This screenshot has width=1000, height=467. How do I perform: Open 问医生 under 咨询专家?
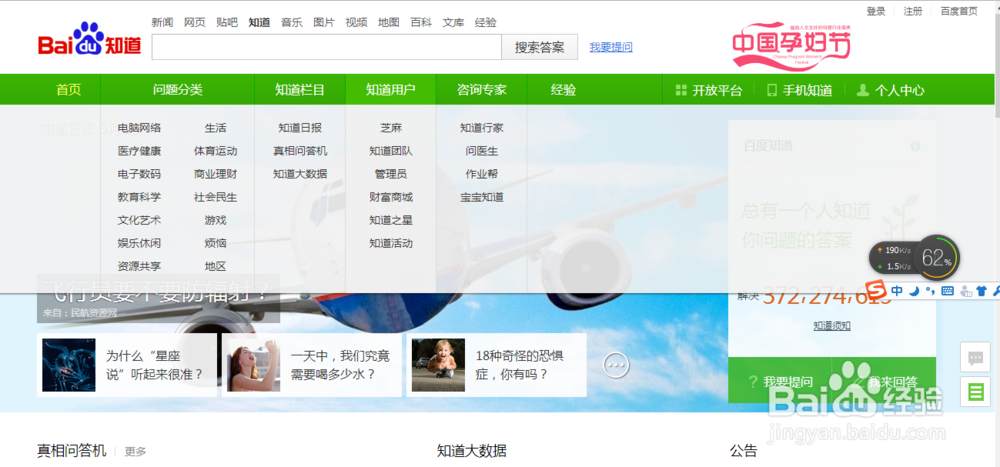click(x=482, y=151)
